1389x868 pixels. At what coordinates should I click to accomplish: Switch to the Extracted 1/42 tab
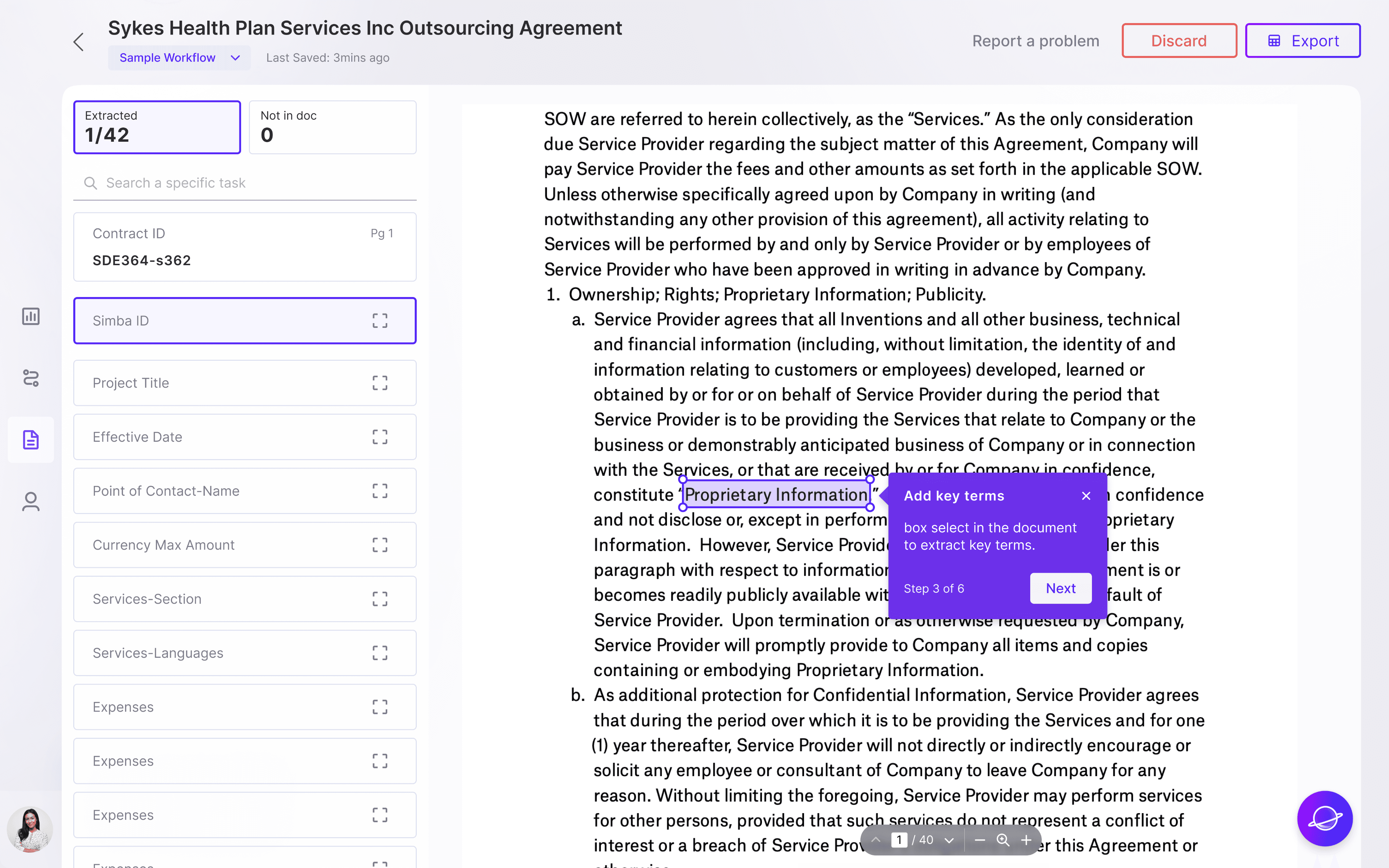(x=157, y=127)
